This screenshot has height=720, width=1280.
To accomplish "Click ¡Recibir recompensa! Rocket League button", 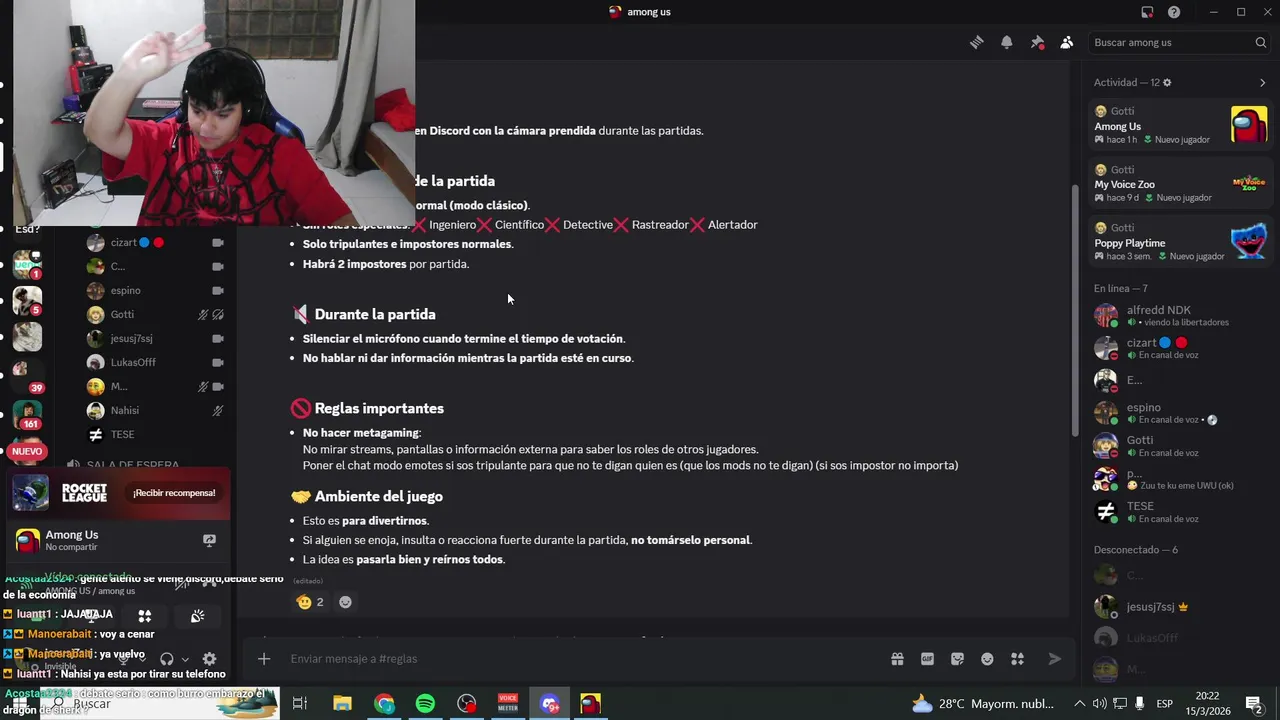I will click(174, 493).
